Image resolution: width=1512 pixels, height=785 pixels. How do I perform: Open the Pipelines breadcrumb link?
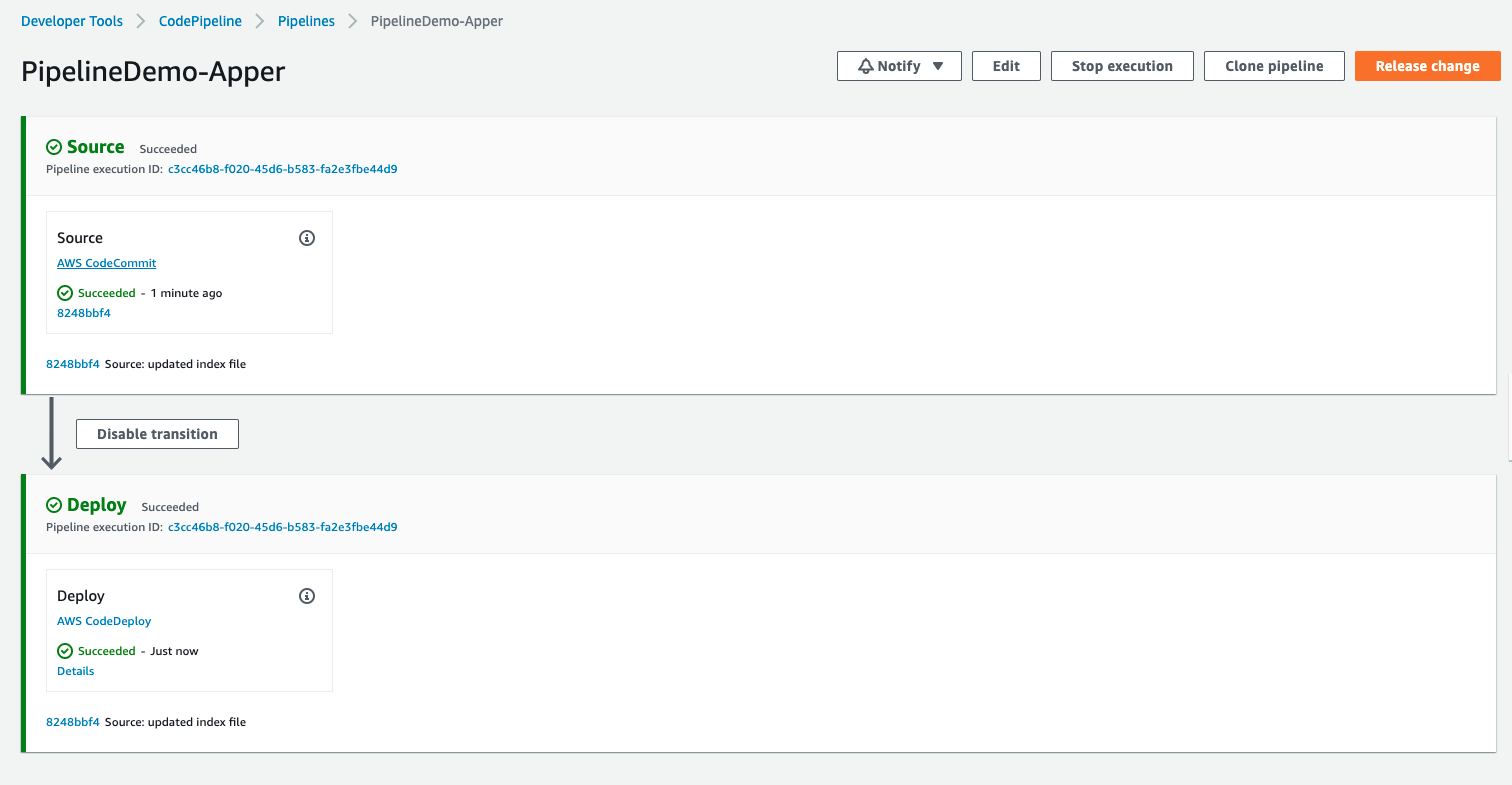(x=306, y=21)
